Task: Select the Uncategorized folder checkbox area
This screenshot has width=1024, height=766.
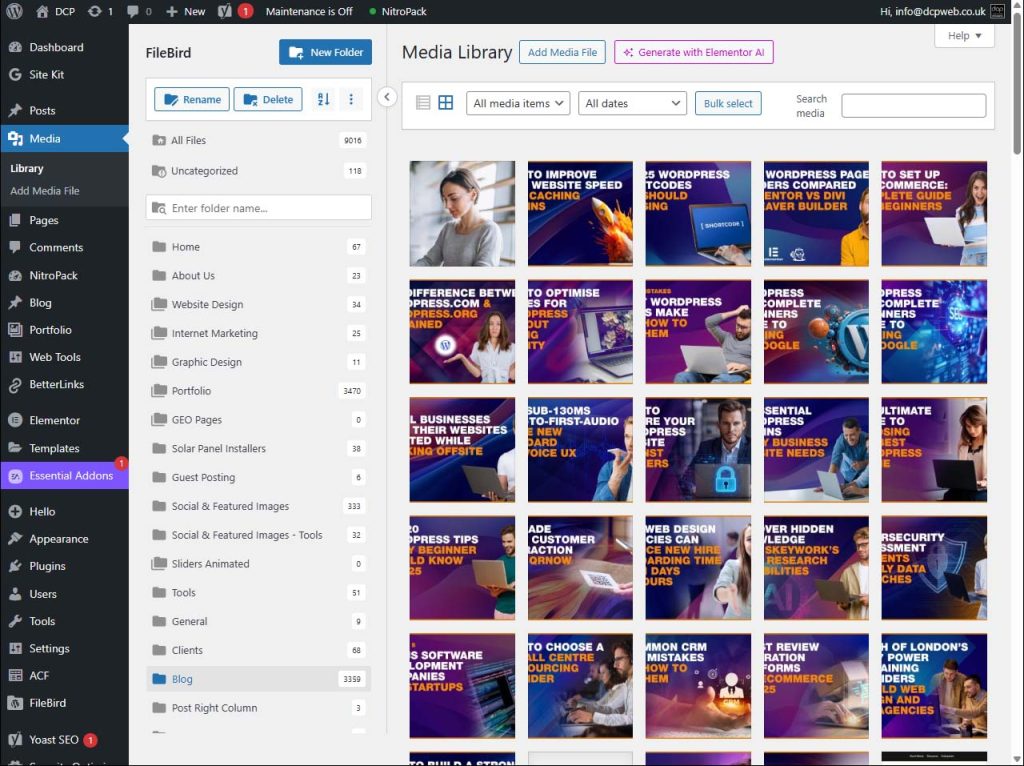Action: tap(158, 171)
